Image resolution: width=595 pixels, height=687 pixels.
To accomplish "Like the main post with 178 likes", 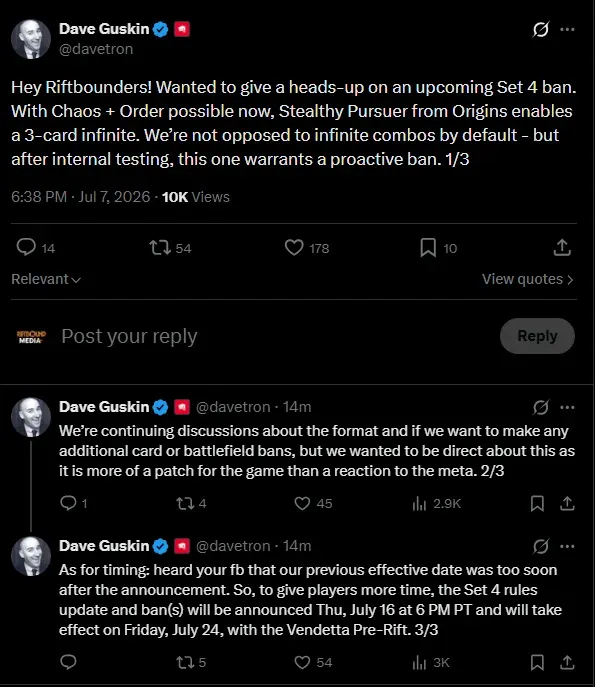I will pos(294,248).
